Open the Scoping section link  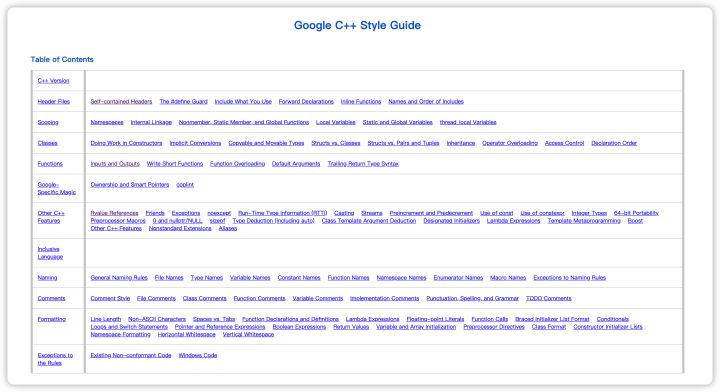48,122
